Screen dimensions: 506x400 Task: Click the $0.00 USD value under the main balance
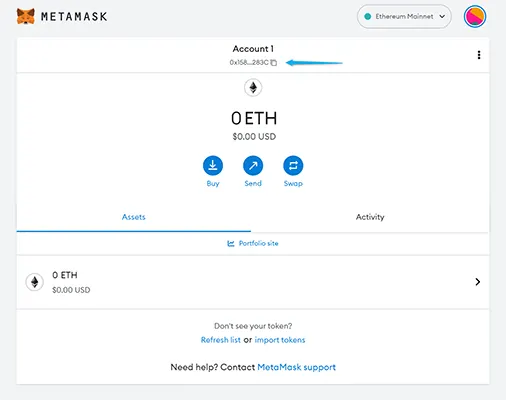[x=254, y=137]
